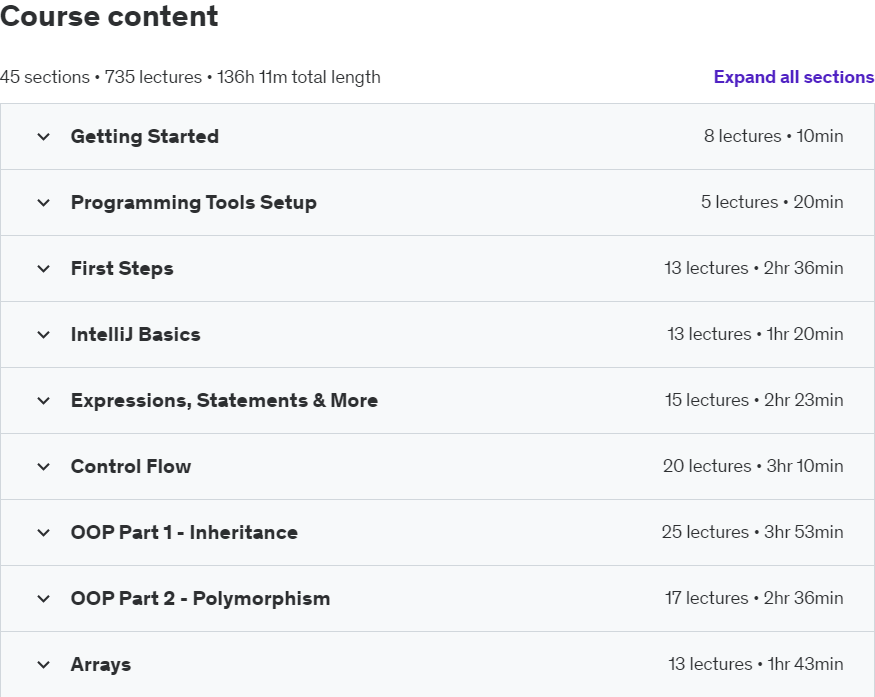
Task: Click the chevron icon beside First Steps
Action: pos(43,269)
